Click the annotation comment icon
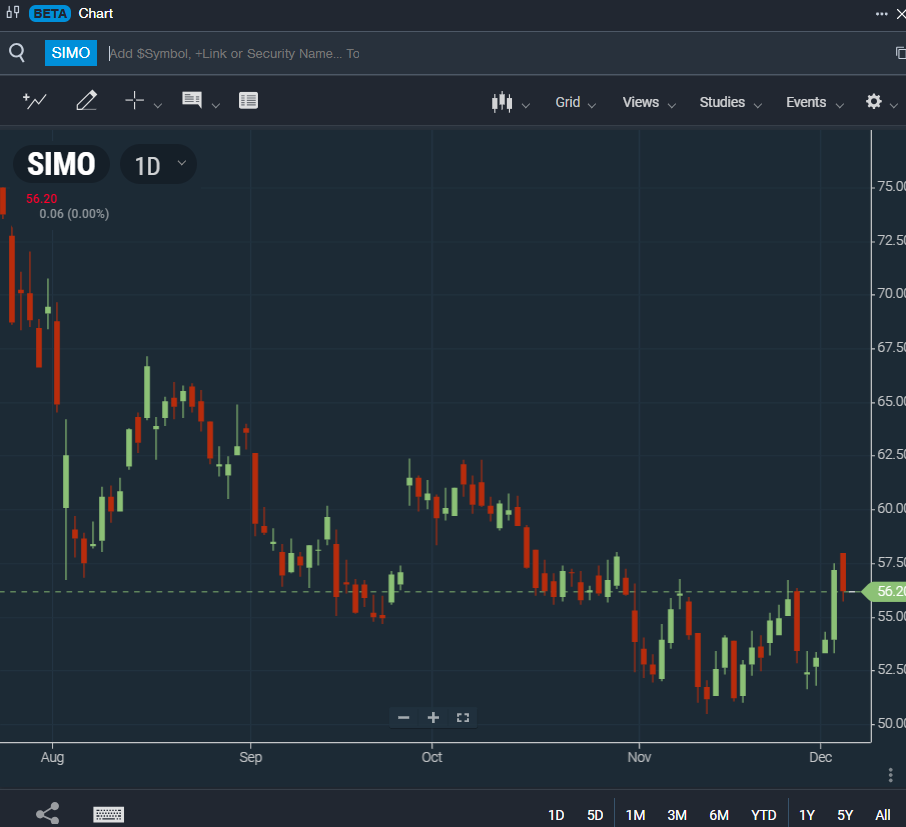The width and height of the screenshot is (906, 827). click(x=192, y=100)
